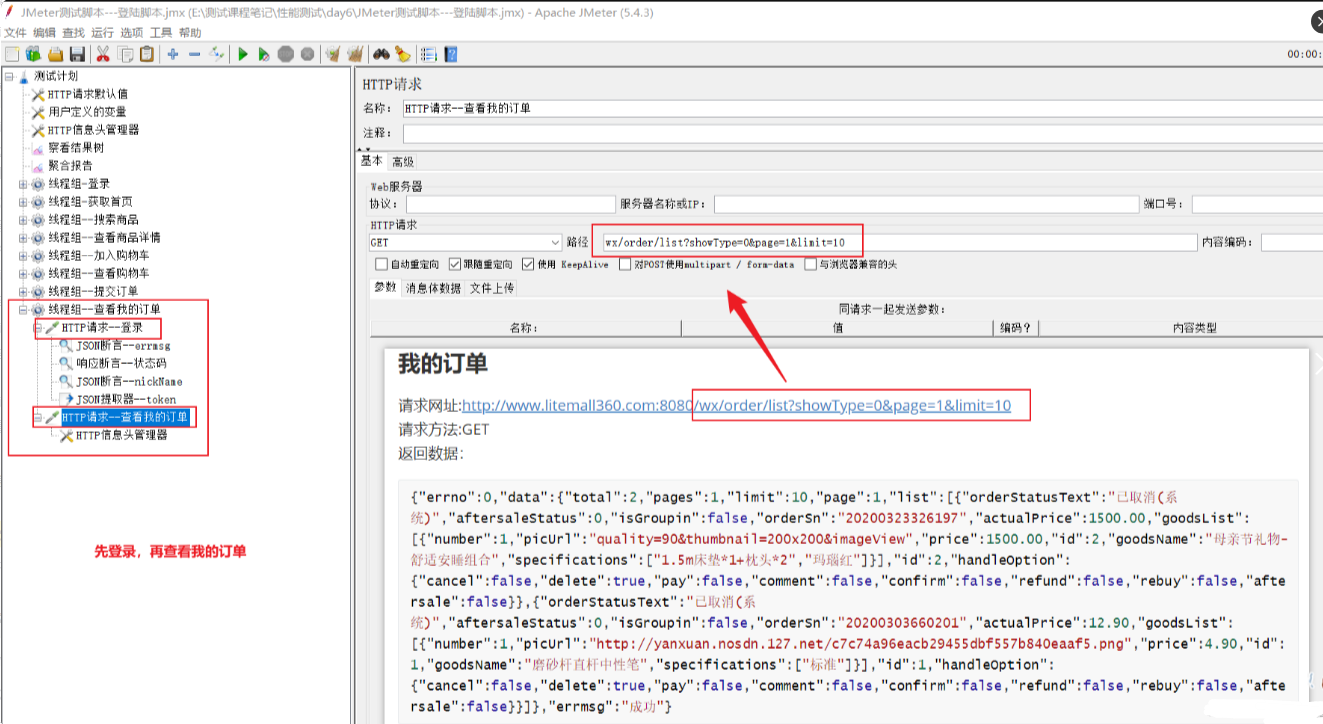Expand 线程组-登录 thread group
Image resolution: width=1323 pixels, height=724 pixels.
pos(23,184)
